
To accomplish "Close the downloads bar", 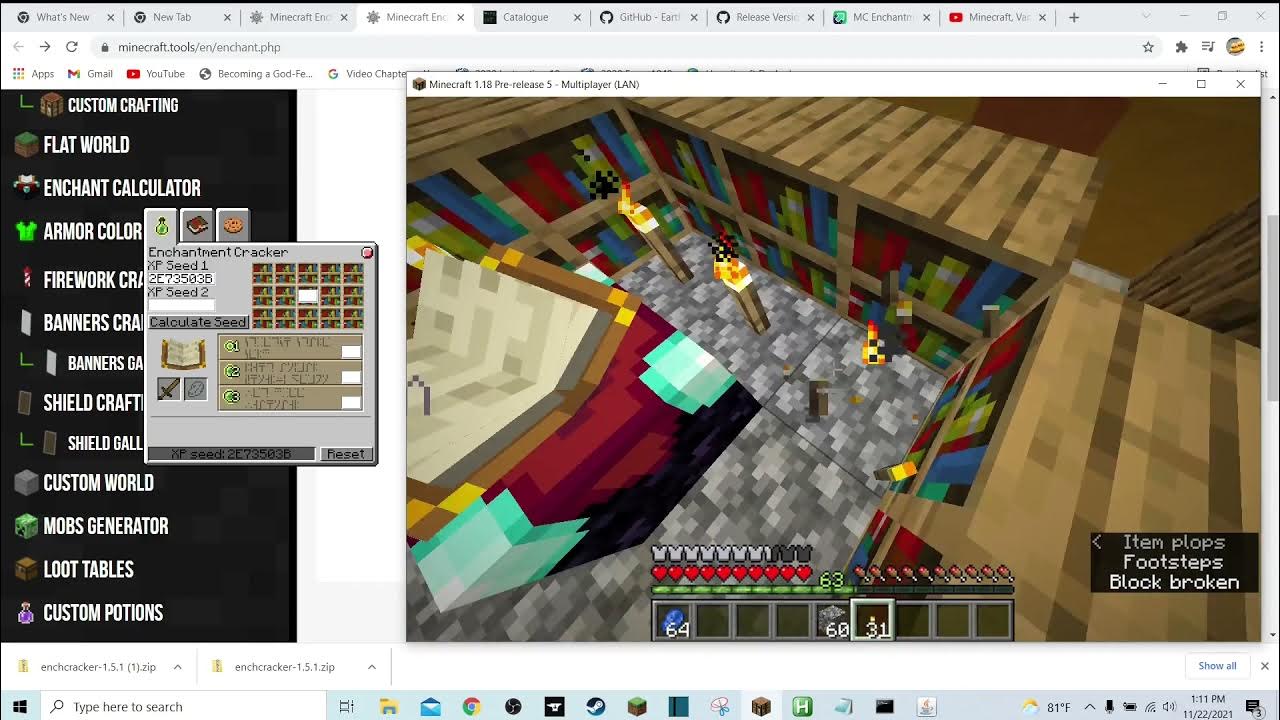I will click(x=1264, y=666).
